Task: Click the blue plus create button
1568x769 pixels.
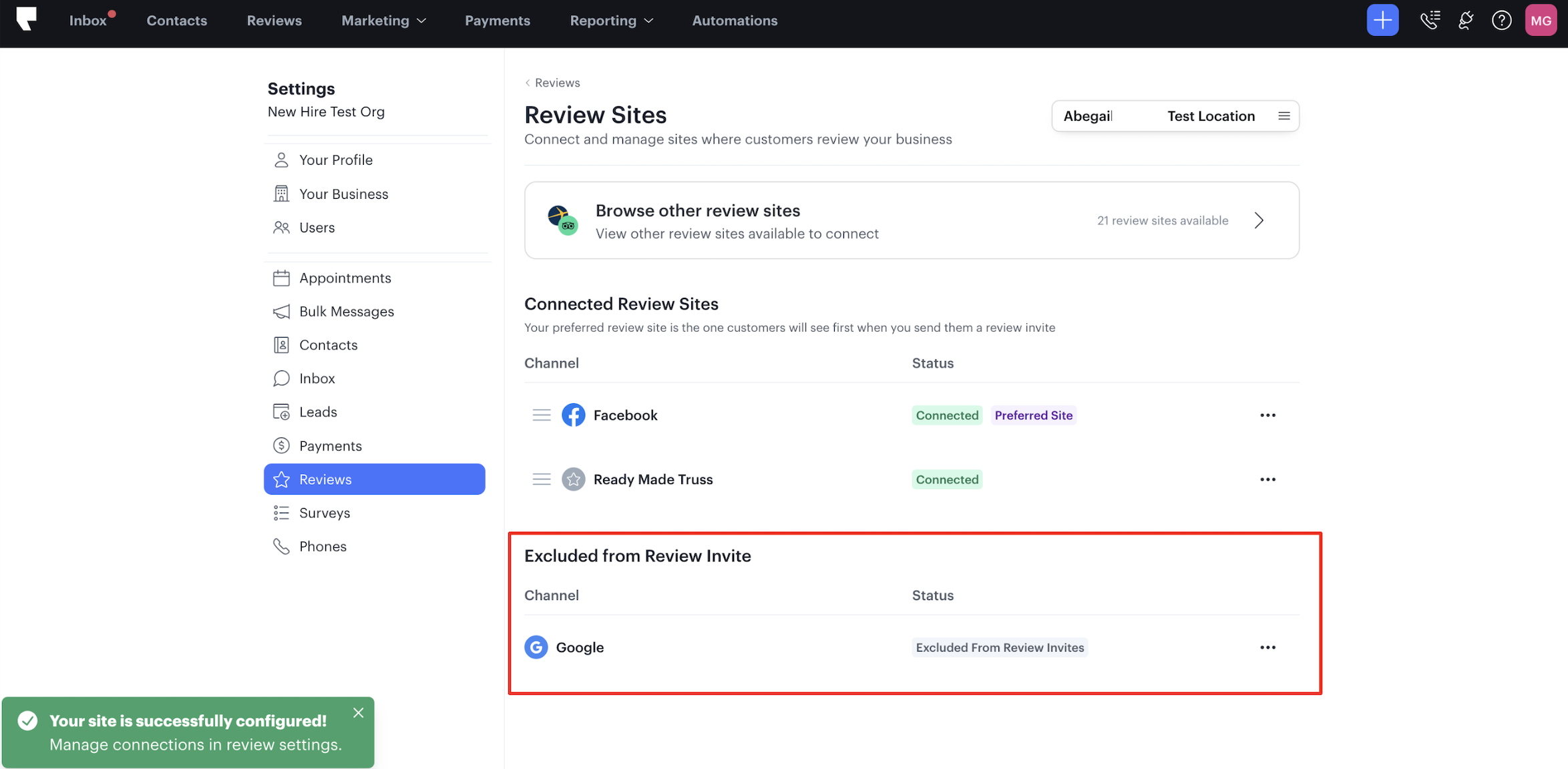Action: coord(1382,20)
